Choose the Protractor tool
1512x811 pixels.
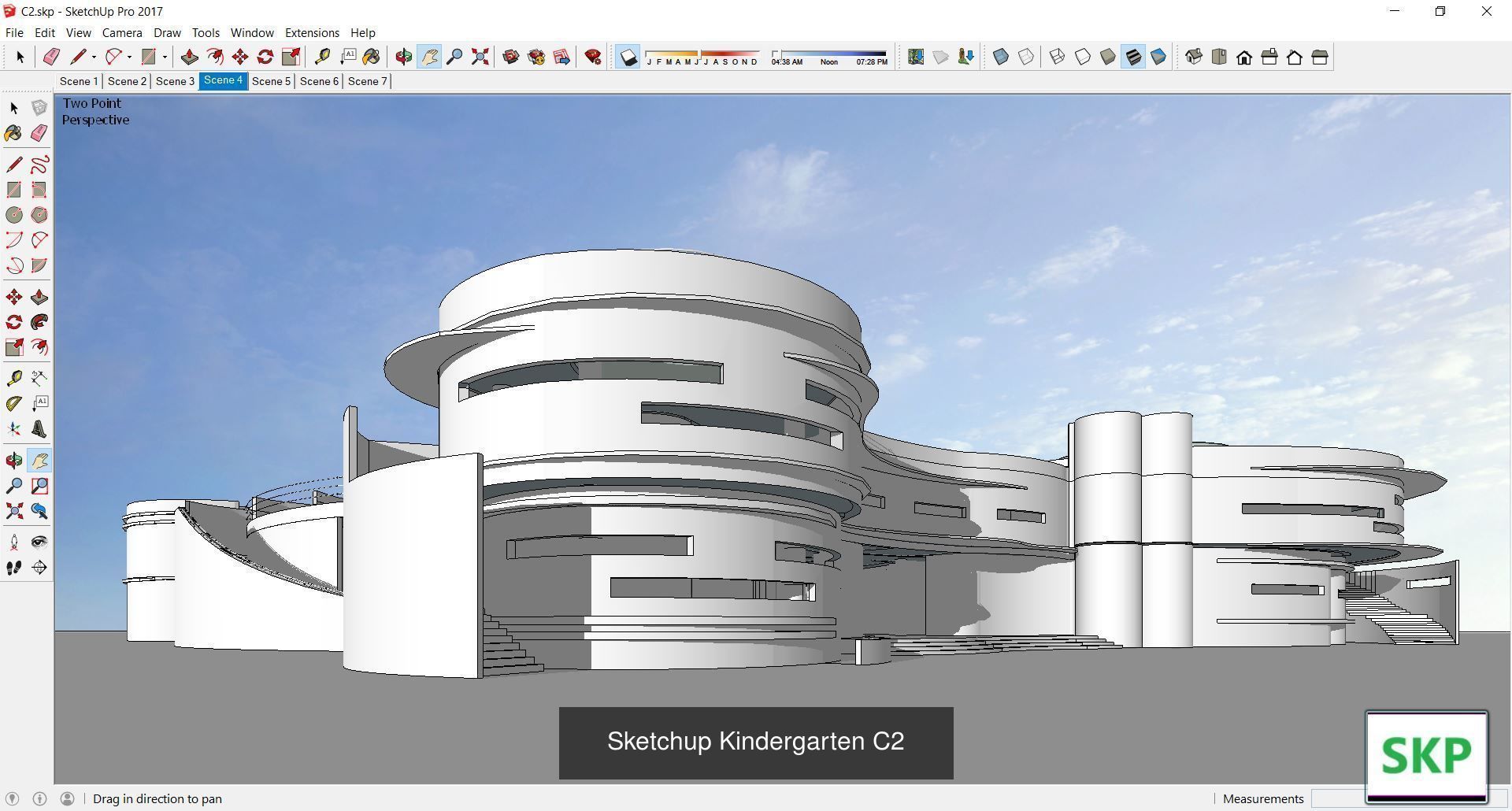(x=14, y=404)
